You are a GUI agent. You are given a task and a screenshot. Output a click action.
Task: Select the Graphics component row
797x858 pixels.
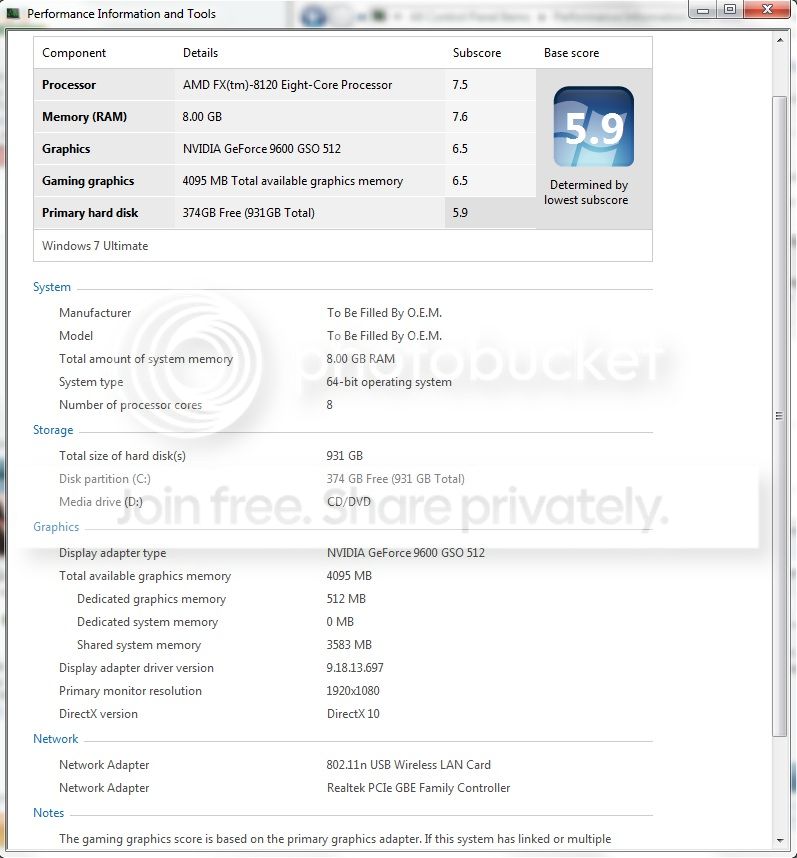[x=284, y=149]
